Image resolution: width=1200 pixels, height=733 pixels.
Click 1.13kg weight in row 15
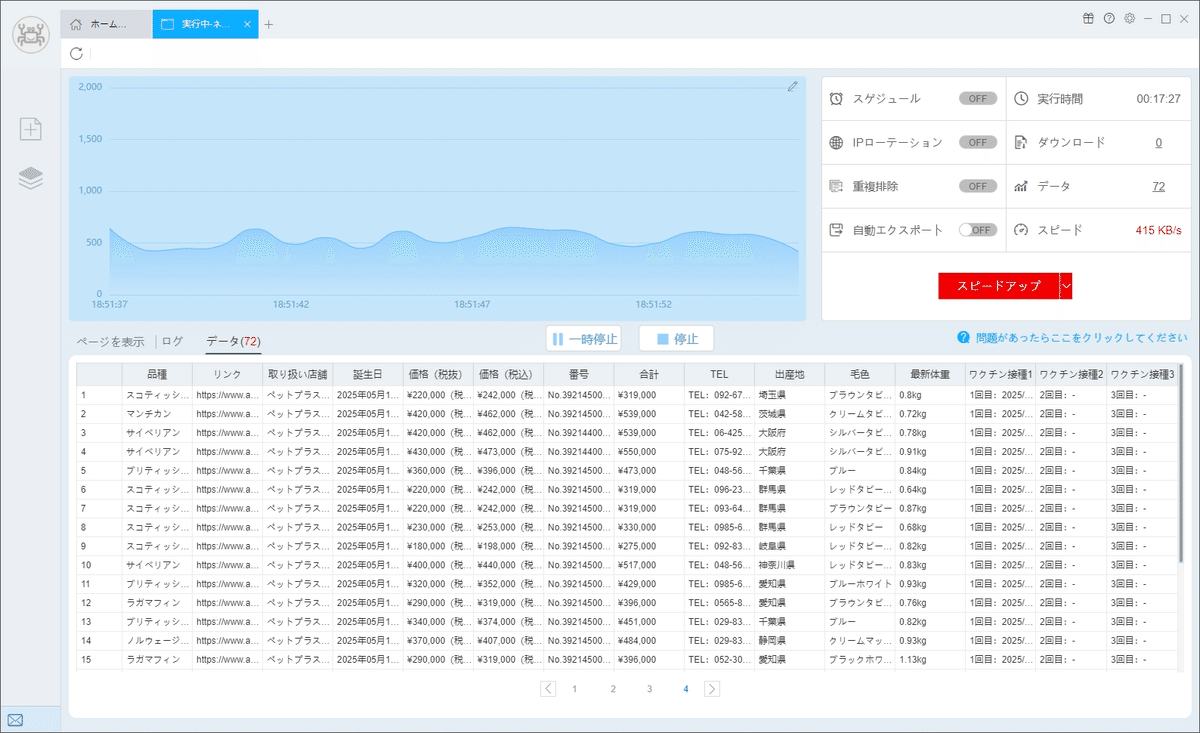915,660
